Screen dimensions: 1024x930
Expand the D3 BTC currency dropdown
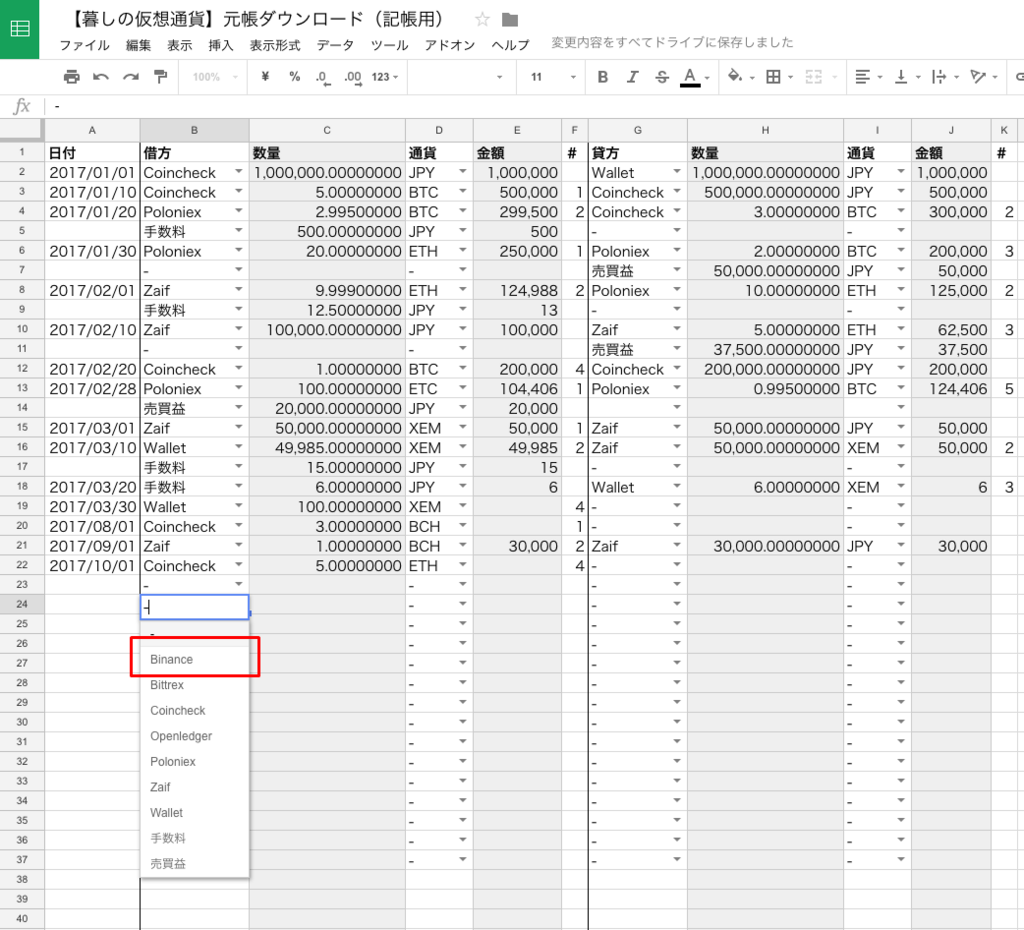(x=462, y=191)
